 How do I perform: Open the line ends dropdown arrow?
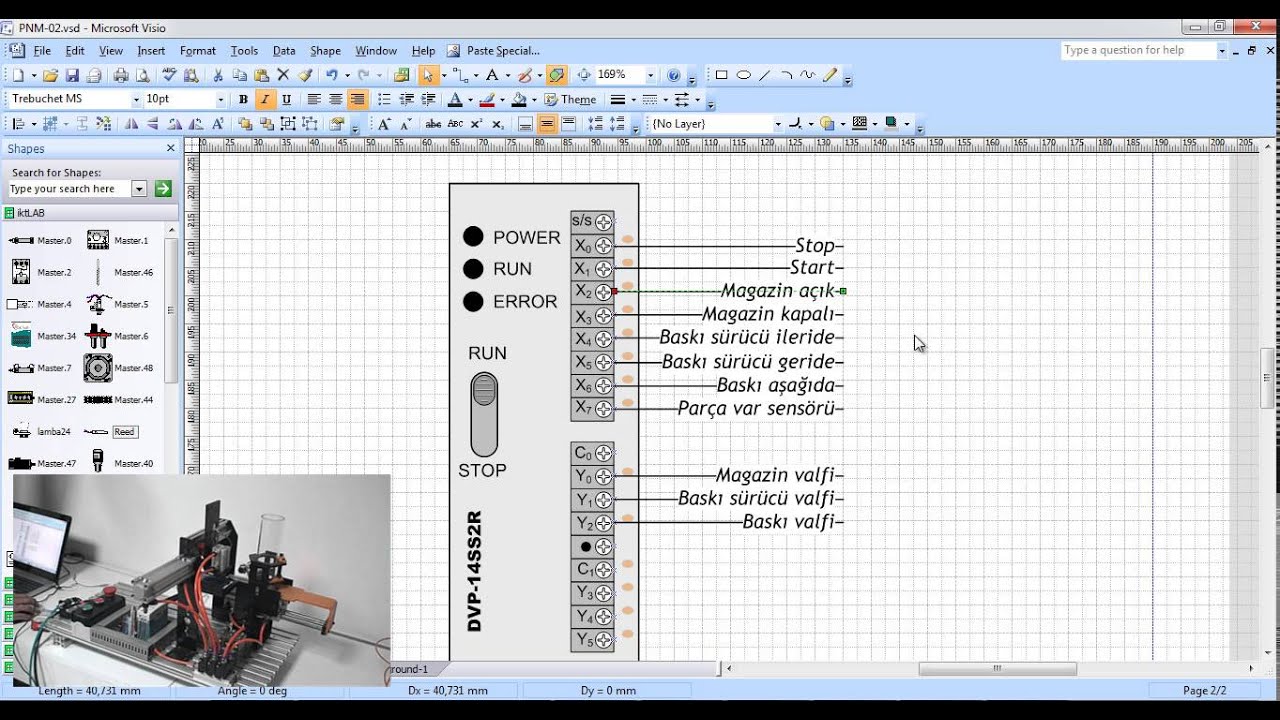[x=697, y=100]
